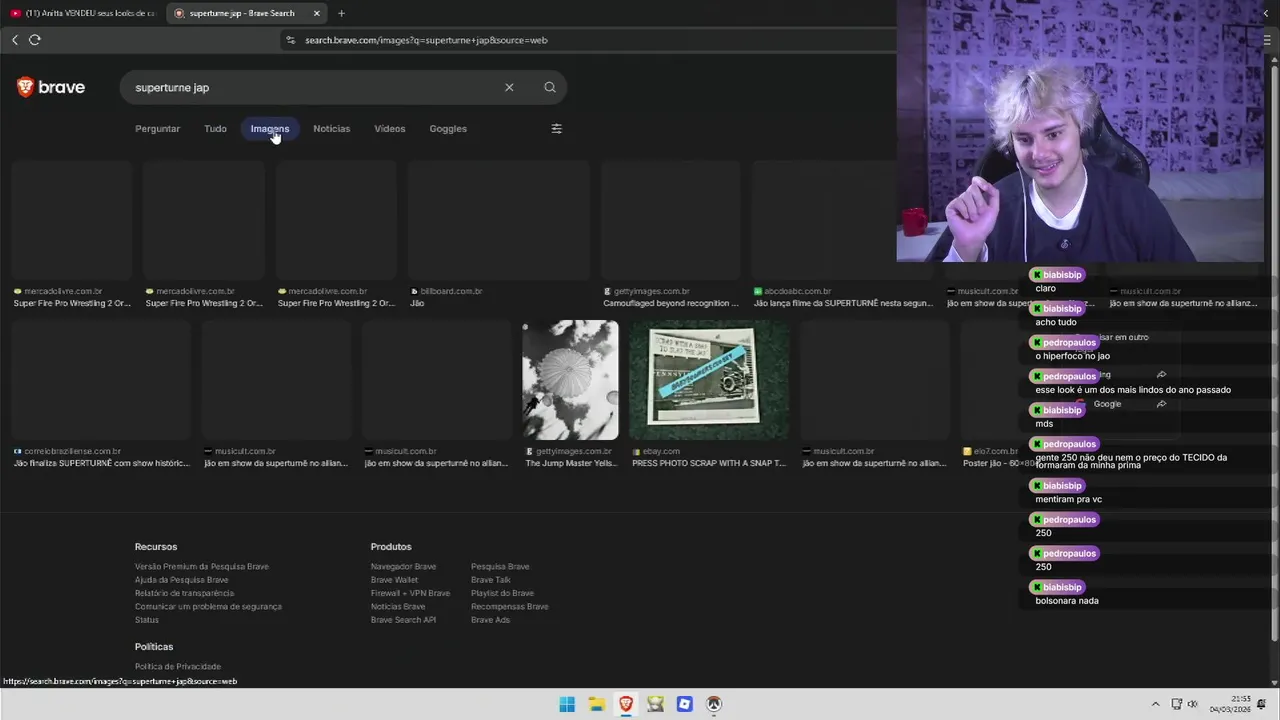This screenshot has width=1280, height=720.
Task: Open the notification bell in the tray
Action: tap(1263, 704)
